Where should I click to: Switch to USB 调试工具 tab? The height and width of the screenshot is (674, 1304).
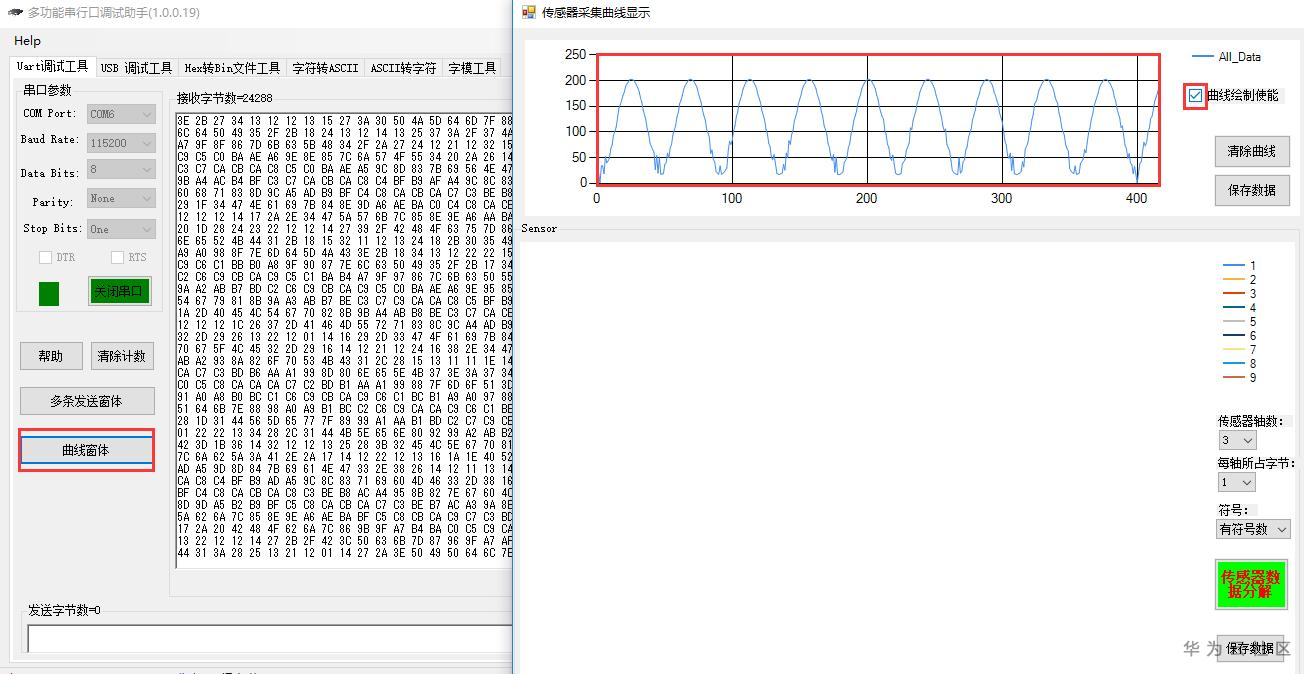[x=136, y=68]
